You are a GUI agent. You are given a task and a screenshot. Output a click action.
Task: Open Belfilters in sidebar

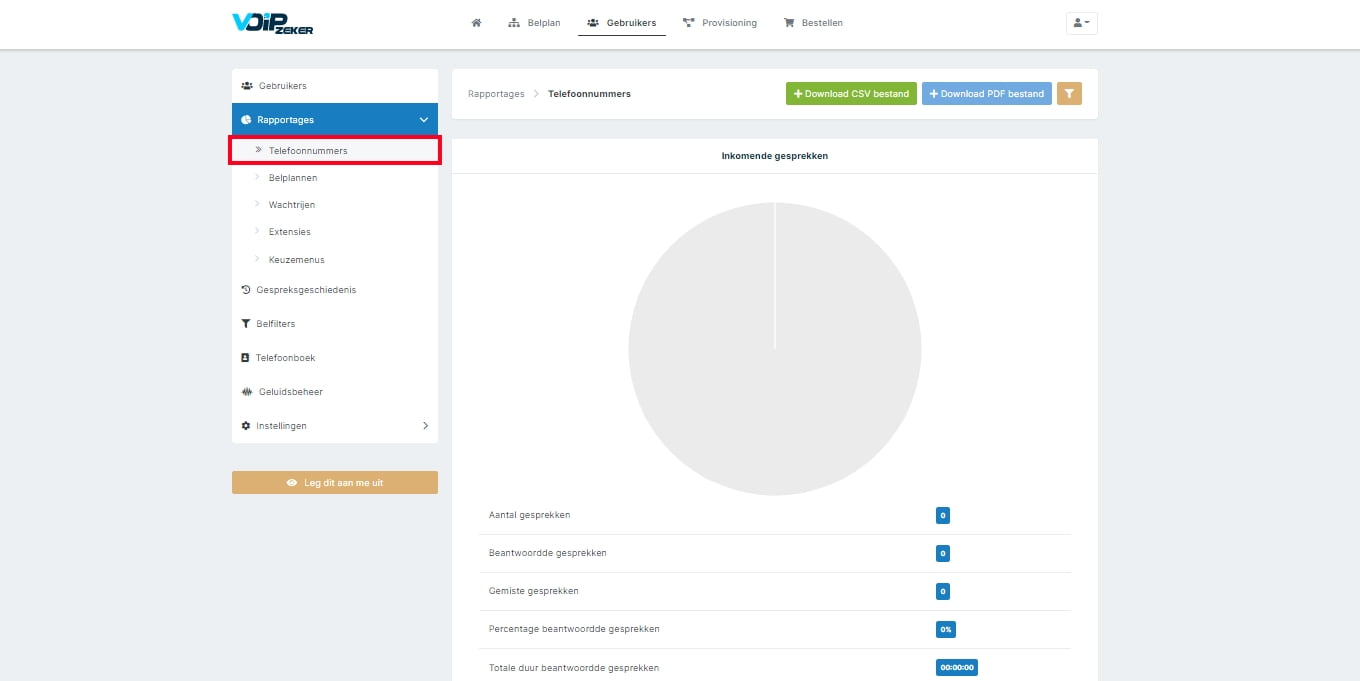pos(335,324)
